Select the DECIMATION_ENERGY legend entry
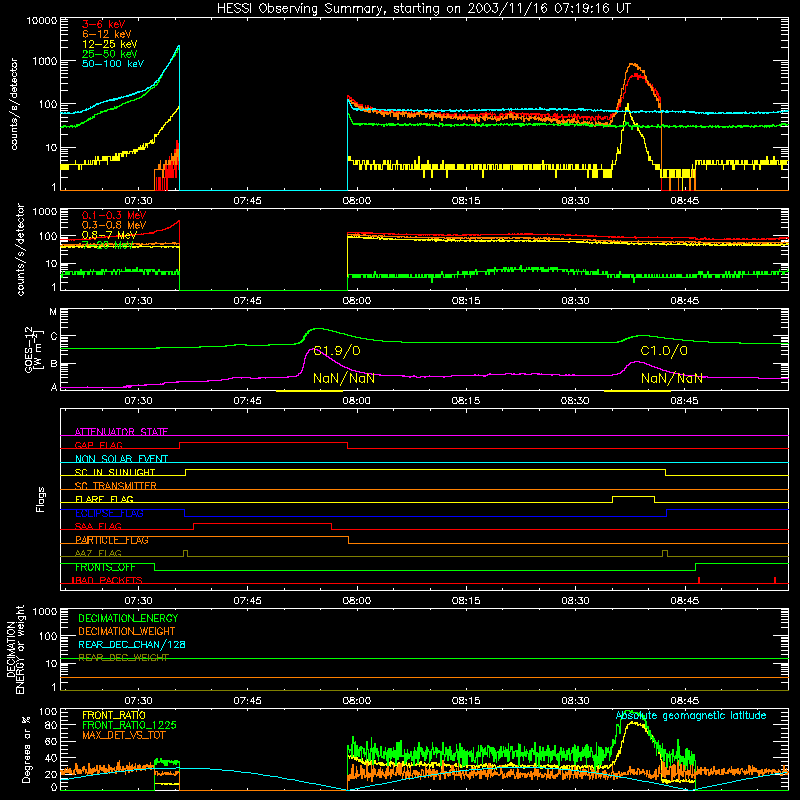 pyautogui.click(x=128, y=618)
